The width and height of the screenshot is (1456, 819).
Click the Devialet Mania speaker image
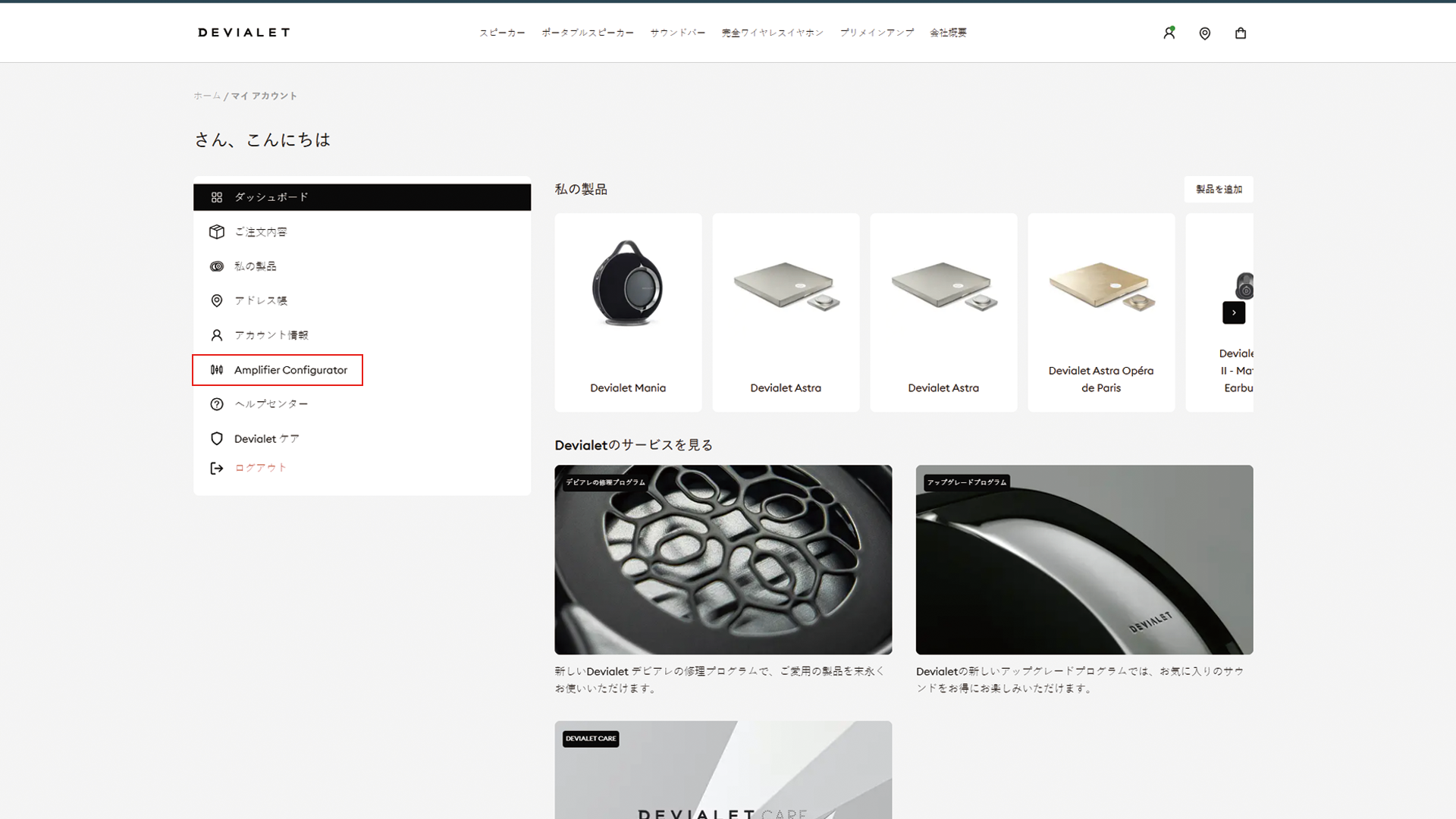point(628,284)
